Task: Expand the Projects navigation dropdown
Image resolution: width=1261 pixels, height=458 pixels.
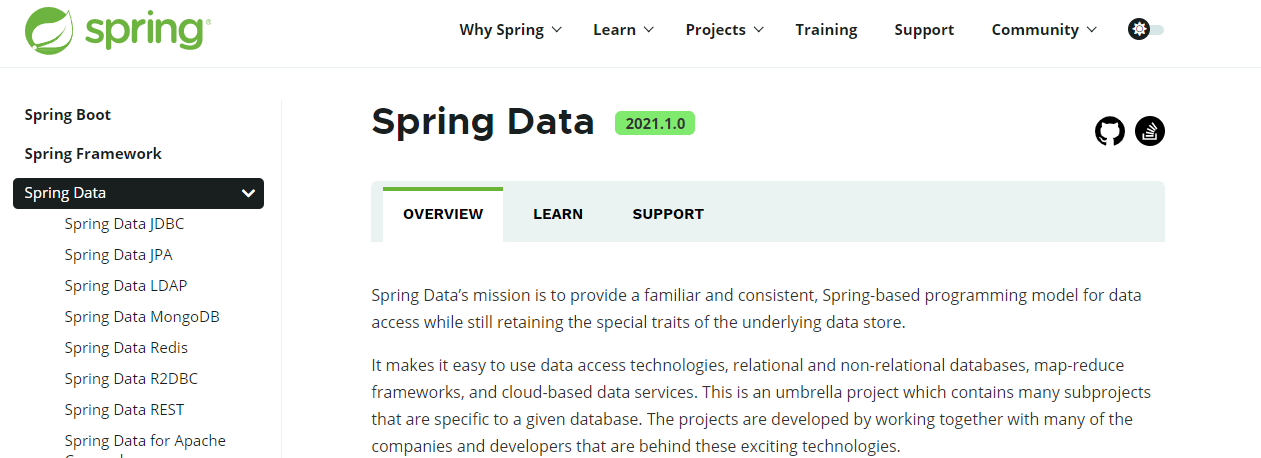Action: (x=724, y=30)
